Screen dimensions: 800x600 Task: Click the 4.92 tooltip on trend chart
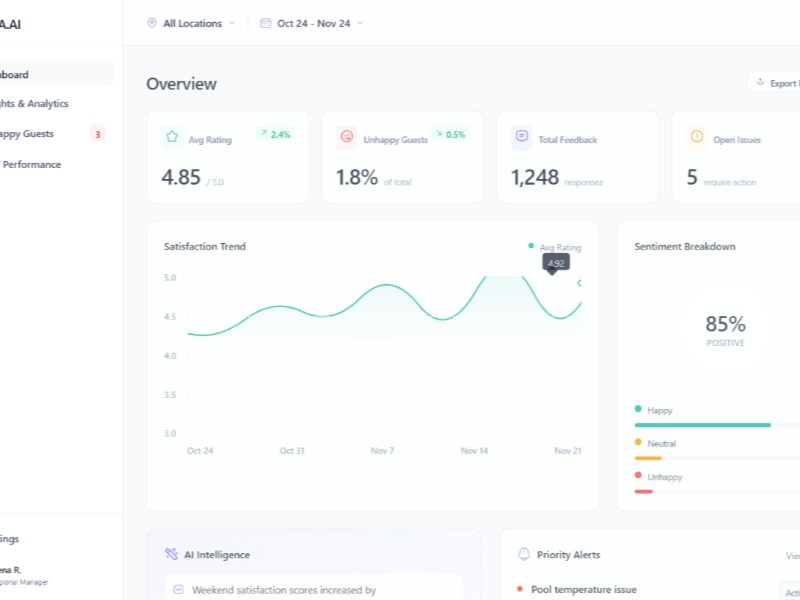click(x=556, y=263)
